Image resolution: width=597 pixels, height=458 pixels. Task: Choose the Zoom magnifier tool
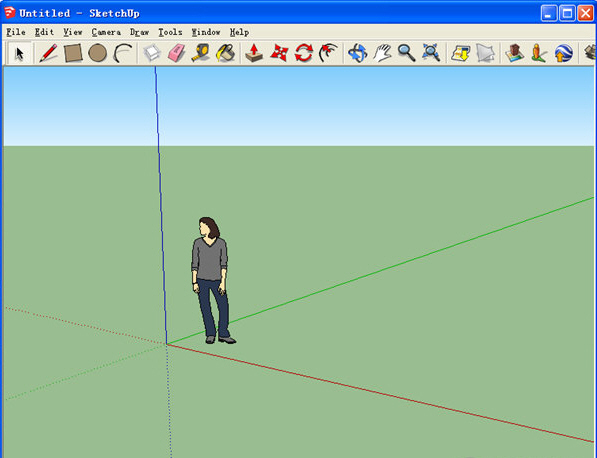pos(406,53)
